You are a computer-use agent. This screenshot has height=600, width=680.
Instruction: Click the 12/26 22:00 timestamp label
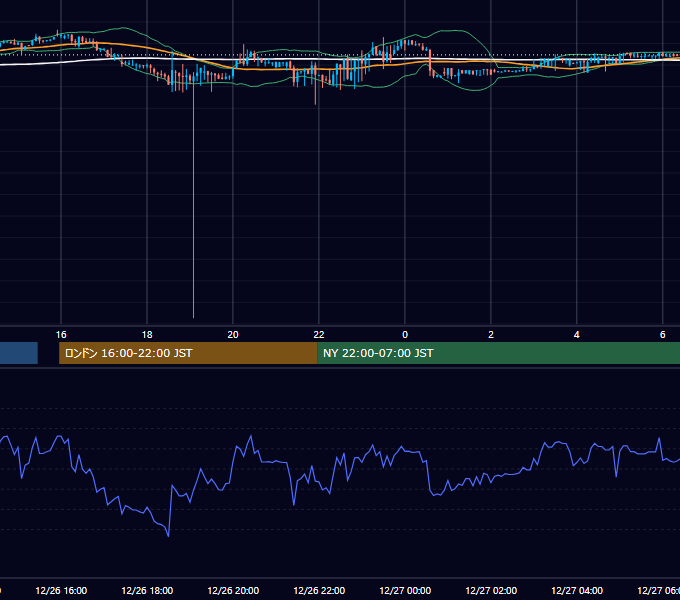coord(319,591)
